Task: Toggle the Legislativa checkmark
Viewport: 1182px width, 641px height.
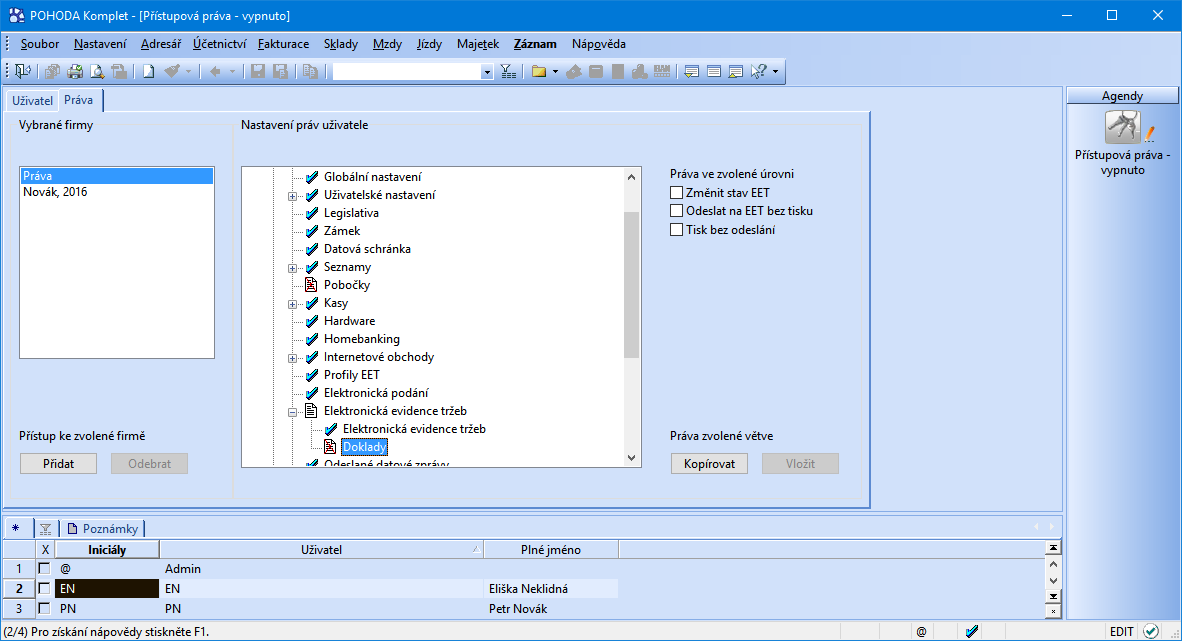Action: [x=311, y=213]
